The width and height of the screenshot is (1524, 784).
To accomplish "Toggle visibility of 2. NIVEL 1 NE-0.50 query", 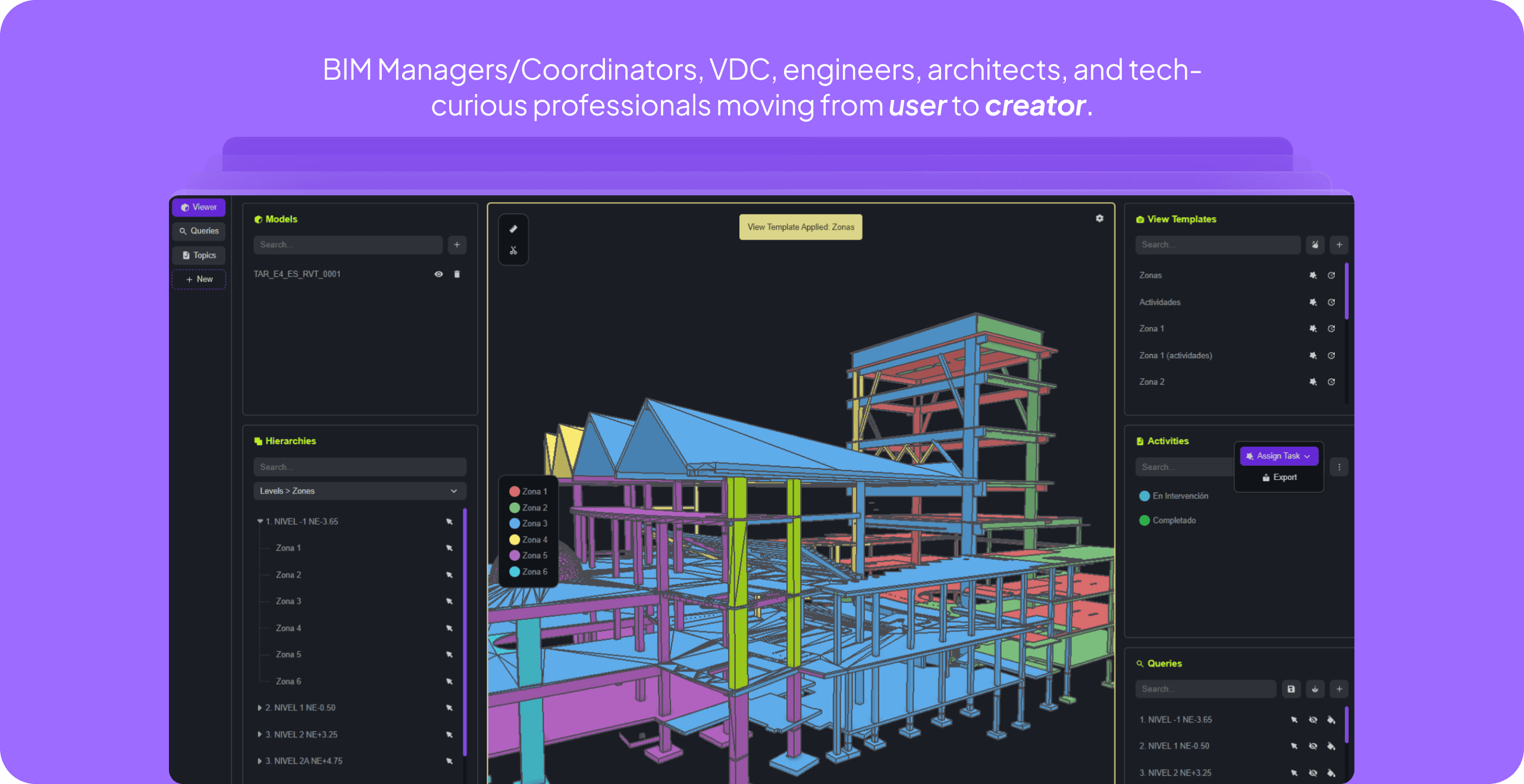I will coord(1313,746).
